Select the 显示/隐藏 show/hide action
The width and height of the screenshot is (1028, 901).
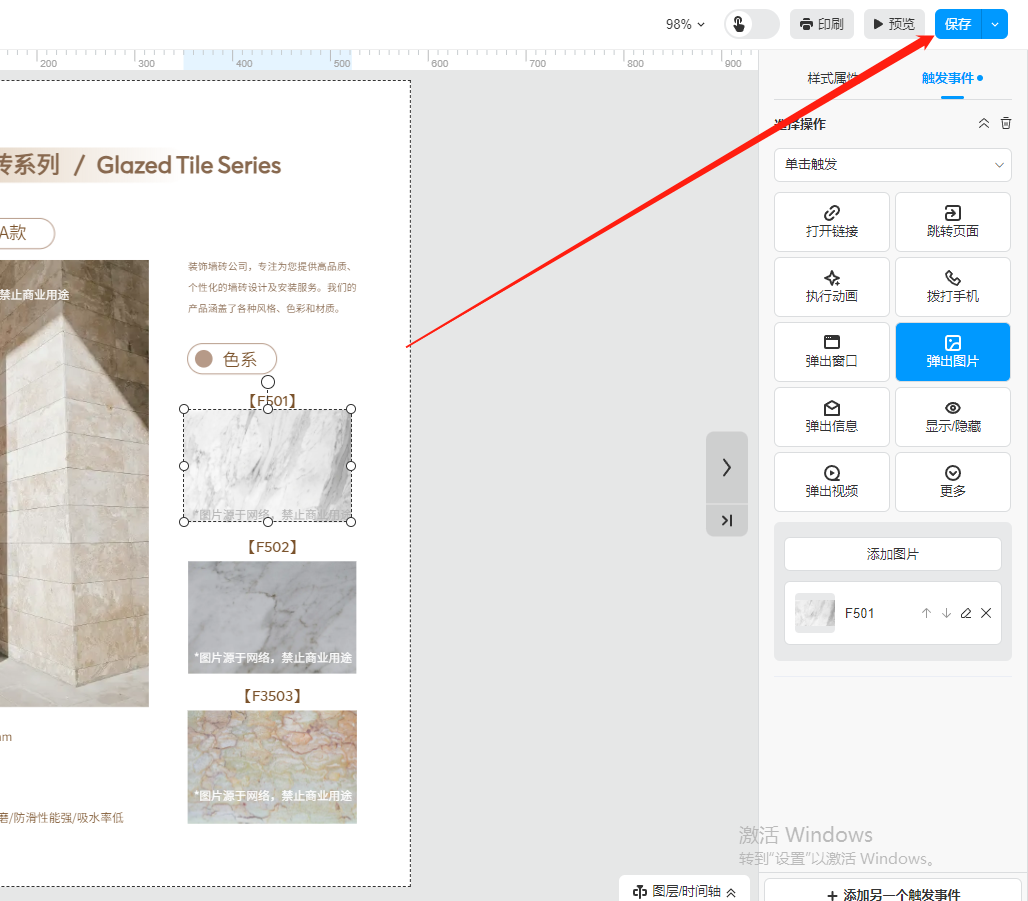click(952, 416)
